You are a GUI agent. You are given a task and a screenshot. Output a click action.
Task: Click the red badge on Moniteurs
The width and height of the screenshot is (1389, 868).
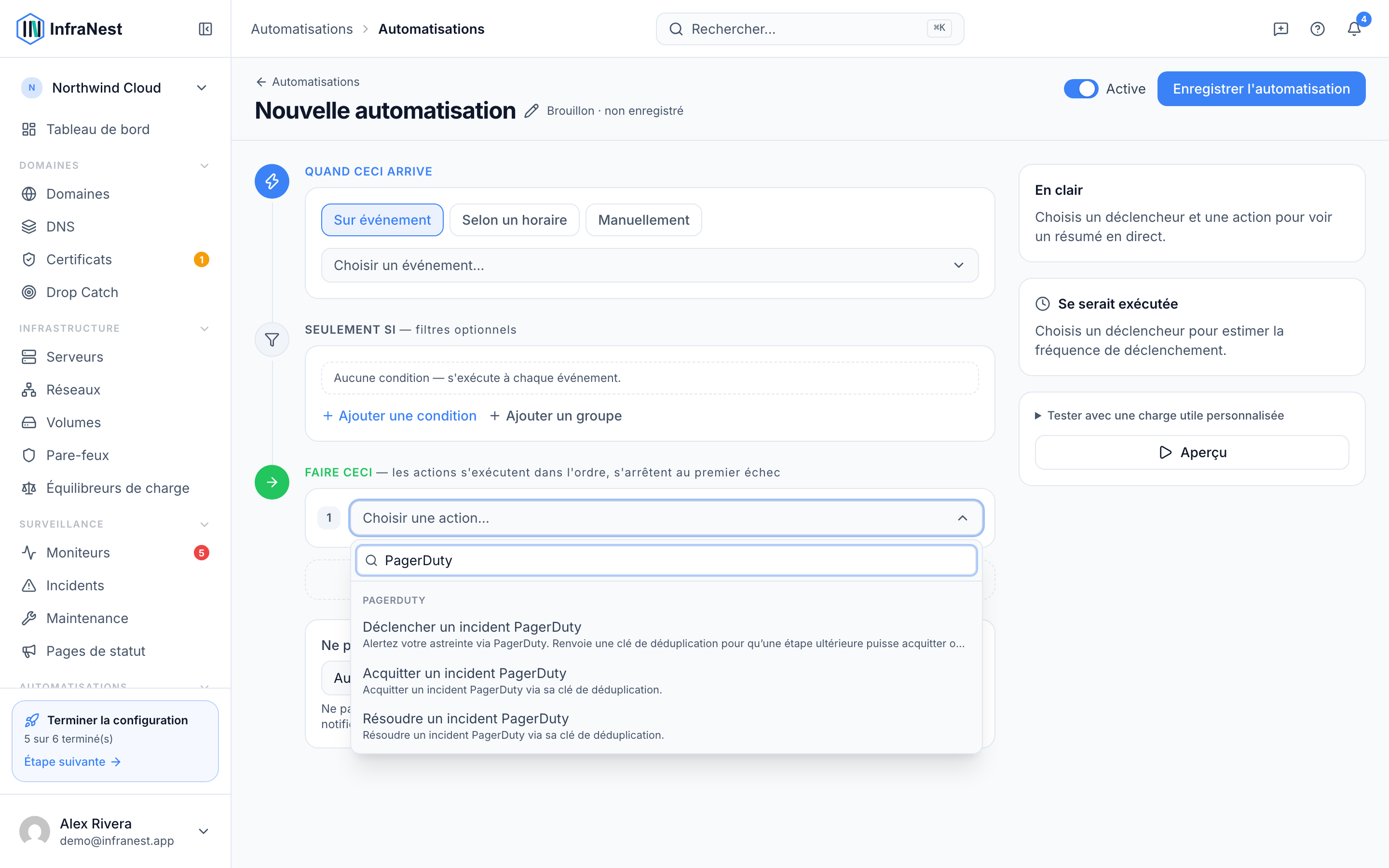[x=201, y=553]
